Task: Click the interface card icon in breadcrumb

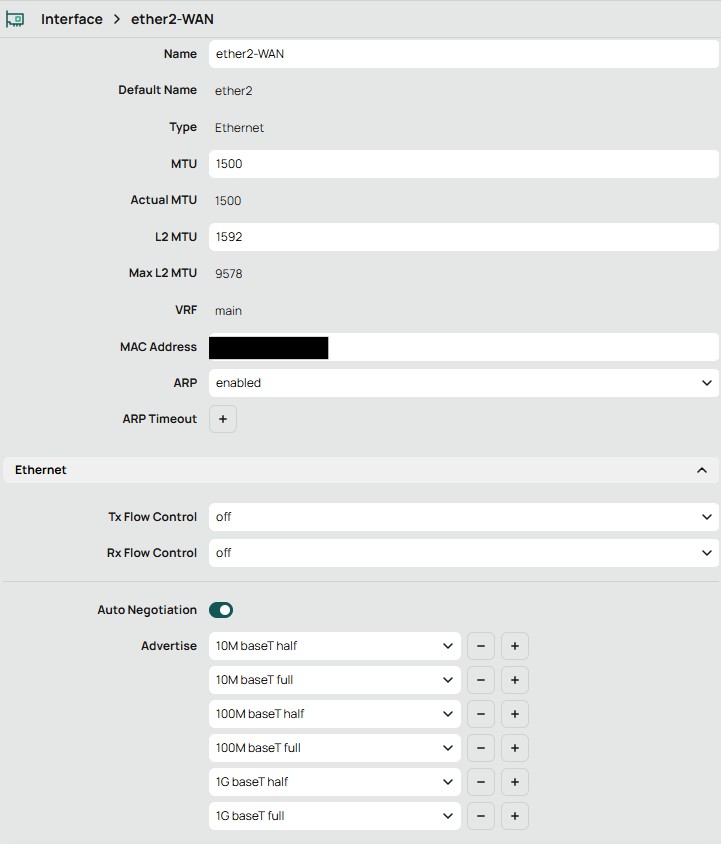Action: click(15, 19)
